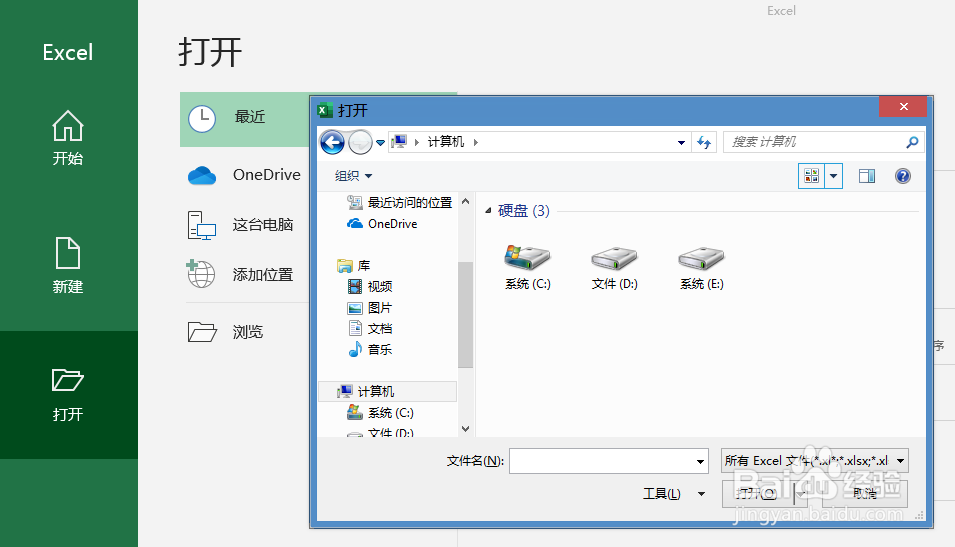955x547 pixels.
Task: Open the 组织 menu
Action: [x=353, y=176]
